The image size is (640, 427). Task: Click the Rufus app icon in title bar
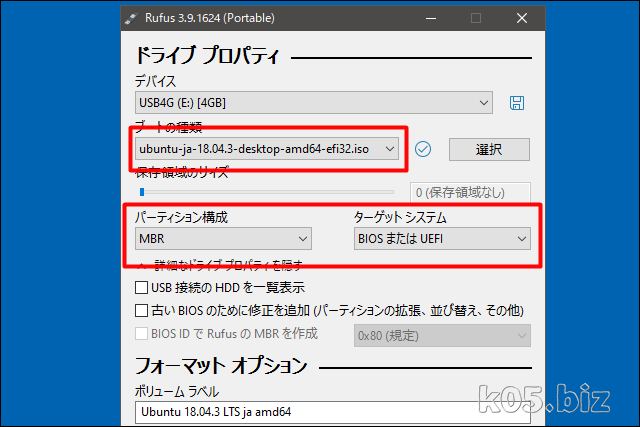pos(131,18)
